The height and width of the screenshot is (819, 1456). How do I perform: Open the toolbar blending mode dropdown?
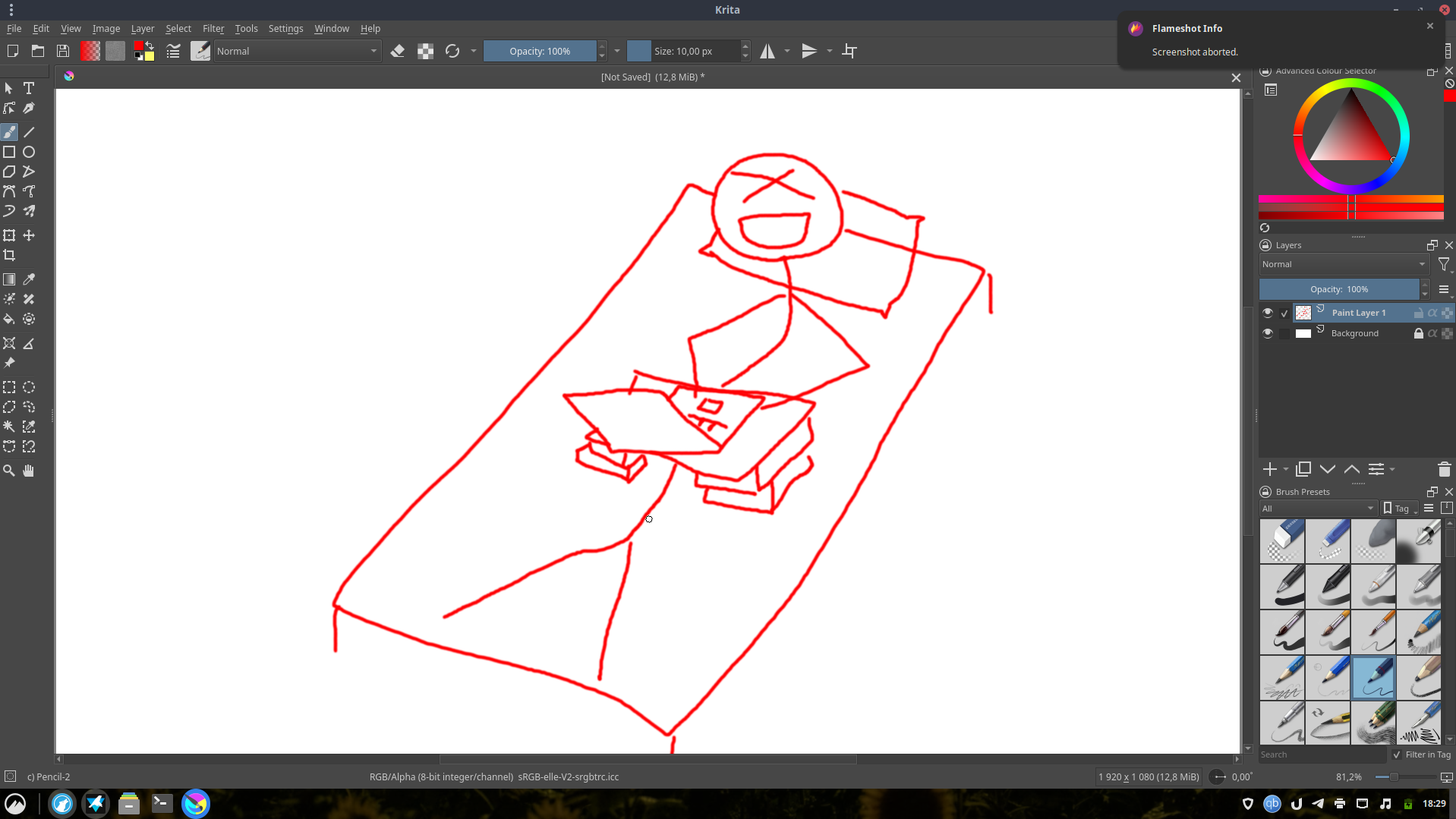tap(297, 51)
